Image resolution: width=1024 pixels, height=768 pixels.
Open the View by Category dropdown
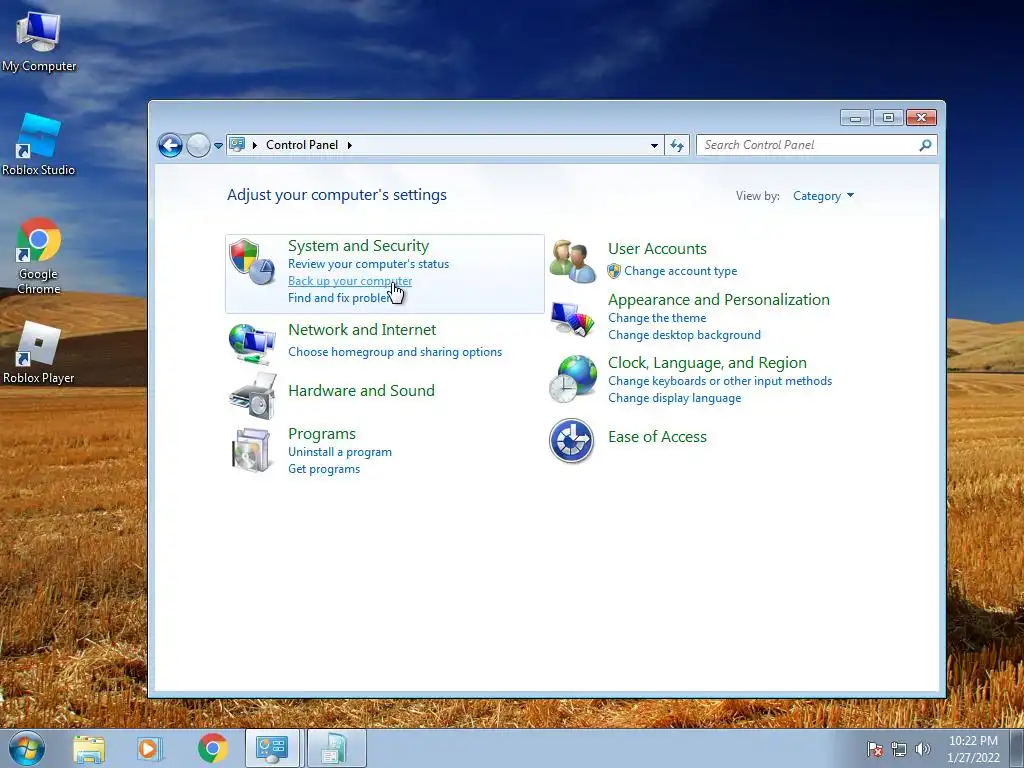[823, 196]
